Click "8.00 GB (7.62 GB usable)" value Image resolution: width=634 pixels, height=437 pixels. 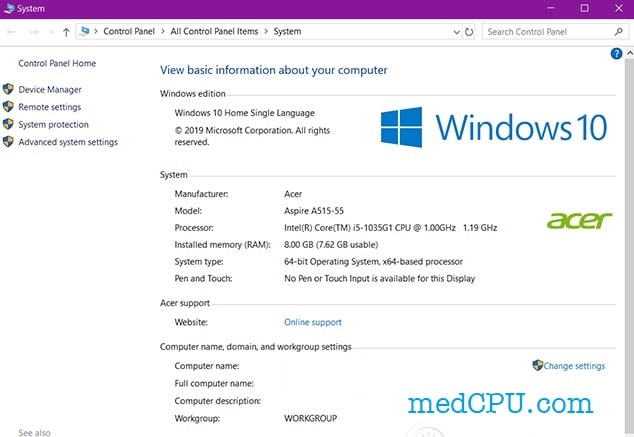pos(331,245)
